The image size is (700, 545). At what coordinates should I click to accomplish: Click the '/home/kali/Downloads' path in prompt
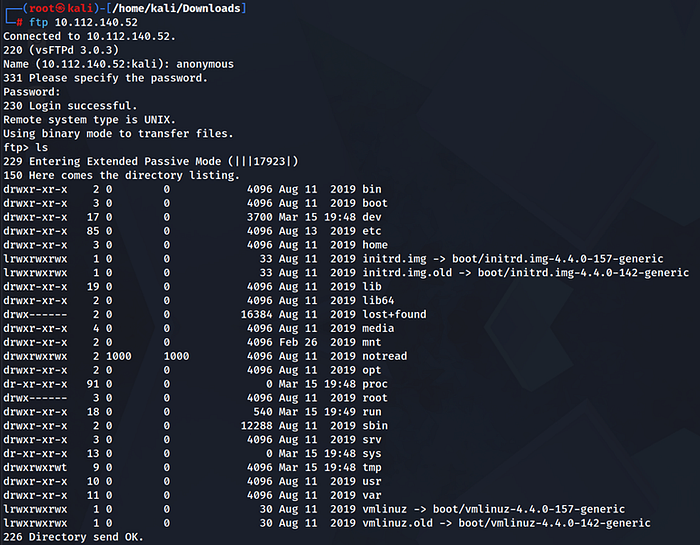tap(176, 8)
